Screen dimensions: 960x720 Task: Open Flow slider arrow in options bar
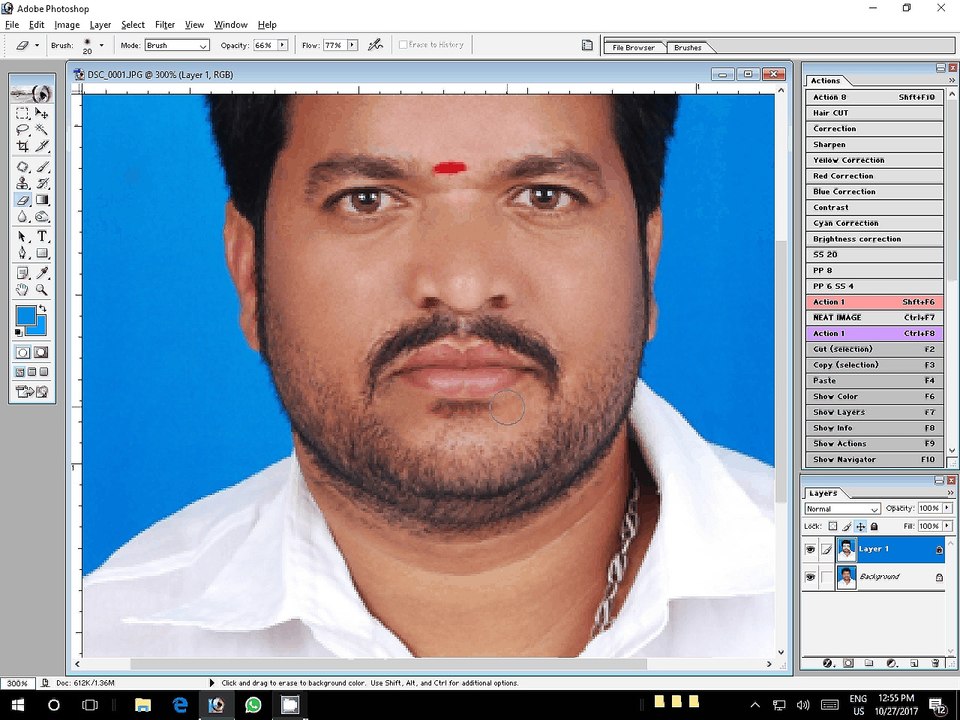tap(353, 45)
